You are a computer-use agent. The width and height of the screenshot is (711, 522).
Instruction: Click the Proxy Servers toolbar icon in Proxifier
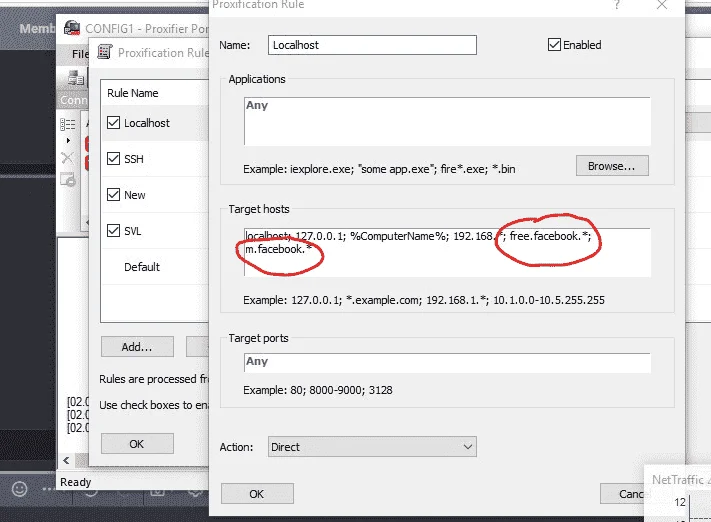click(76, 78)
